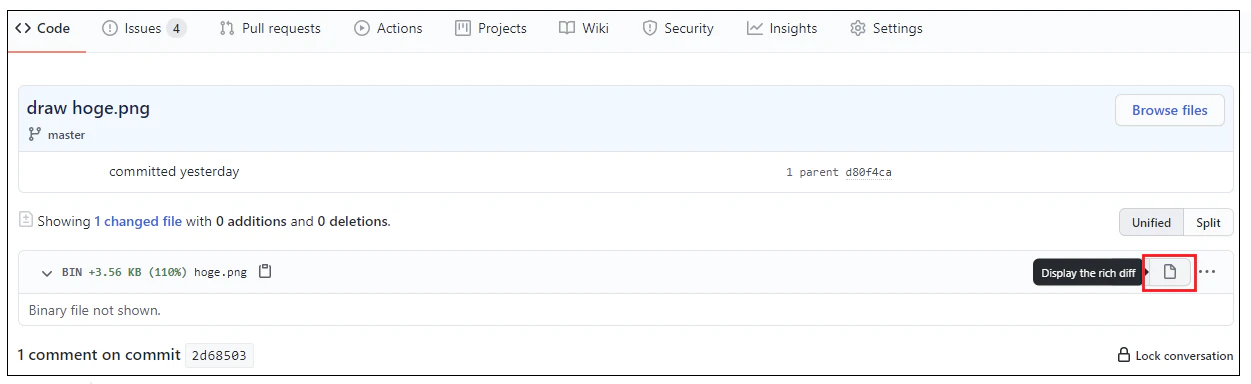This screenshot has width=1251, height=384.
Task: Open the three-dot menu for hoge.png
Action: coord(1208,272)
